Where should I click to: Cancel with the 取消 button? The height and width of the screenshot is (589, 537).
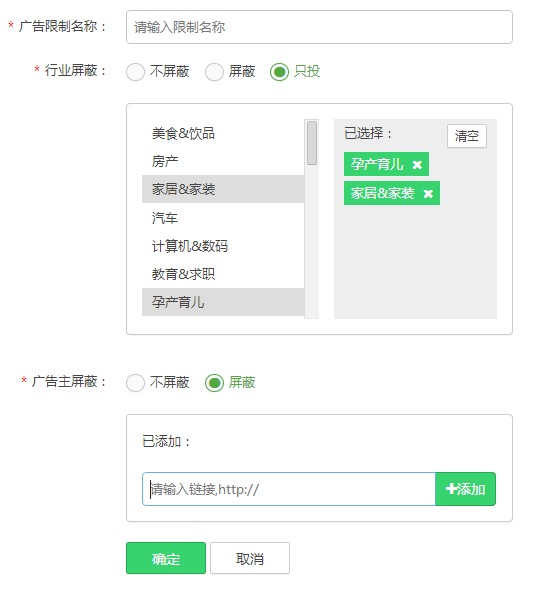pyautogui.click(x=250, y=558)
